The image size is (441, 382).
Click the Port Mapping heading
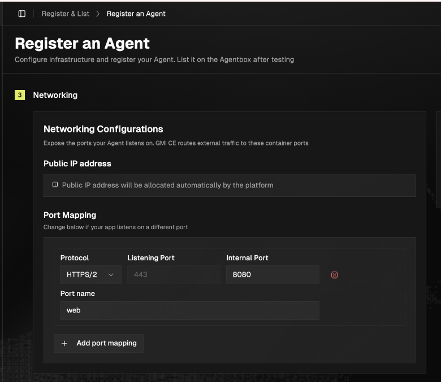70,215
